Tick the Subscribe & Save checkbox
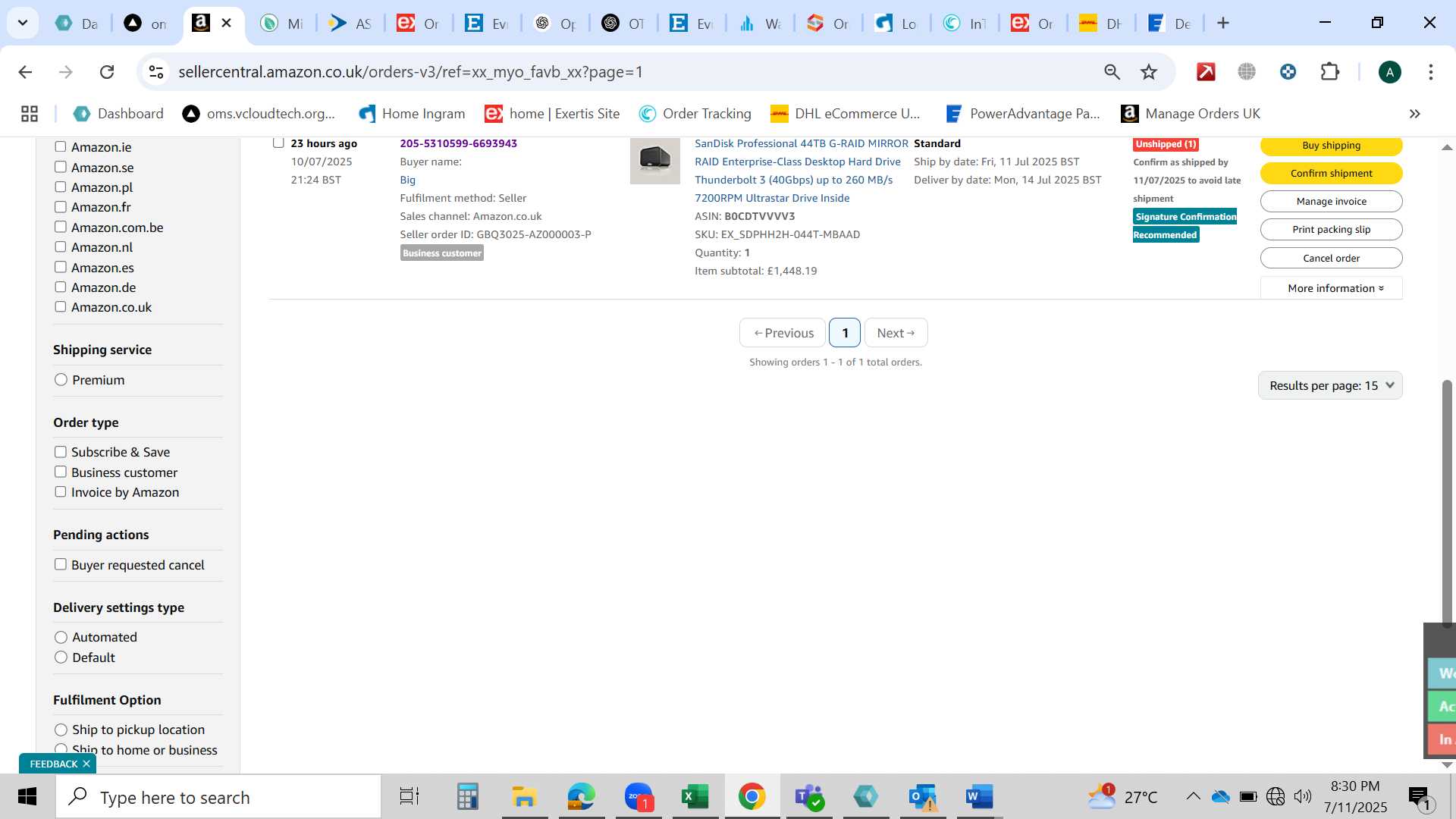 coord(61,452)
